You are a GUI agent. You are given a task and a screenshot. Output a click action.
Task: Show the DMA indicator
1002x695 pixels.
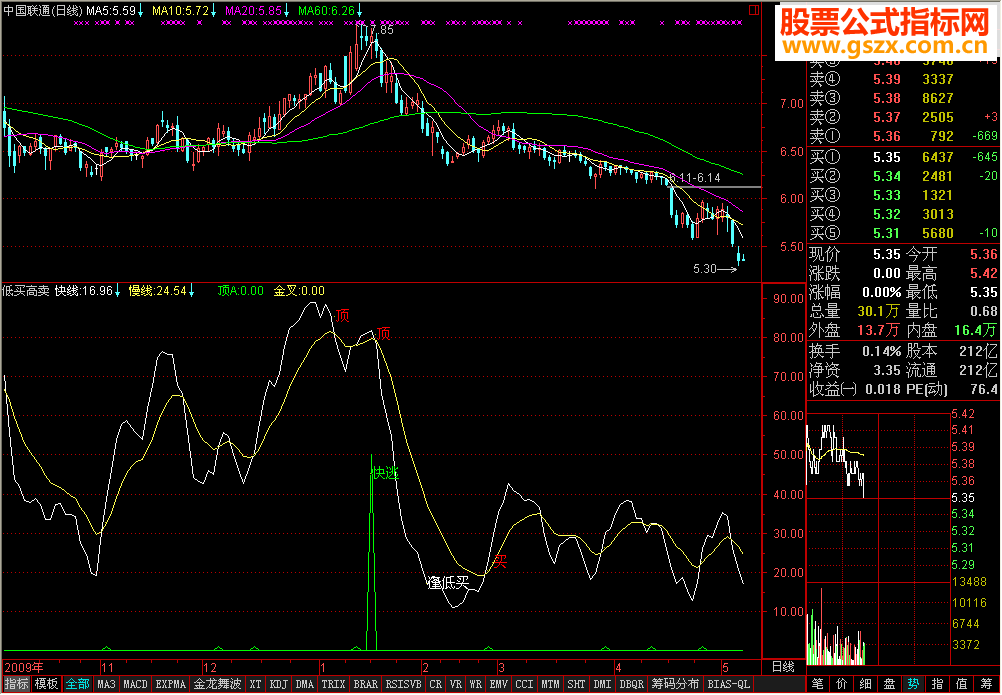coord(305,684)
